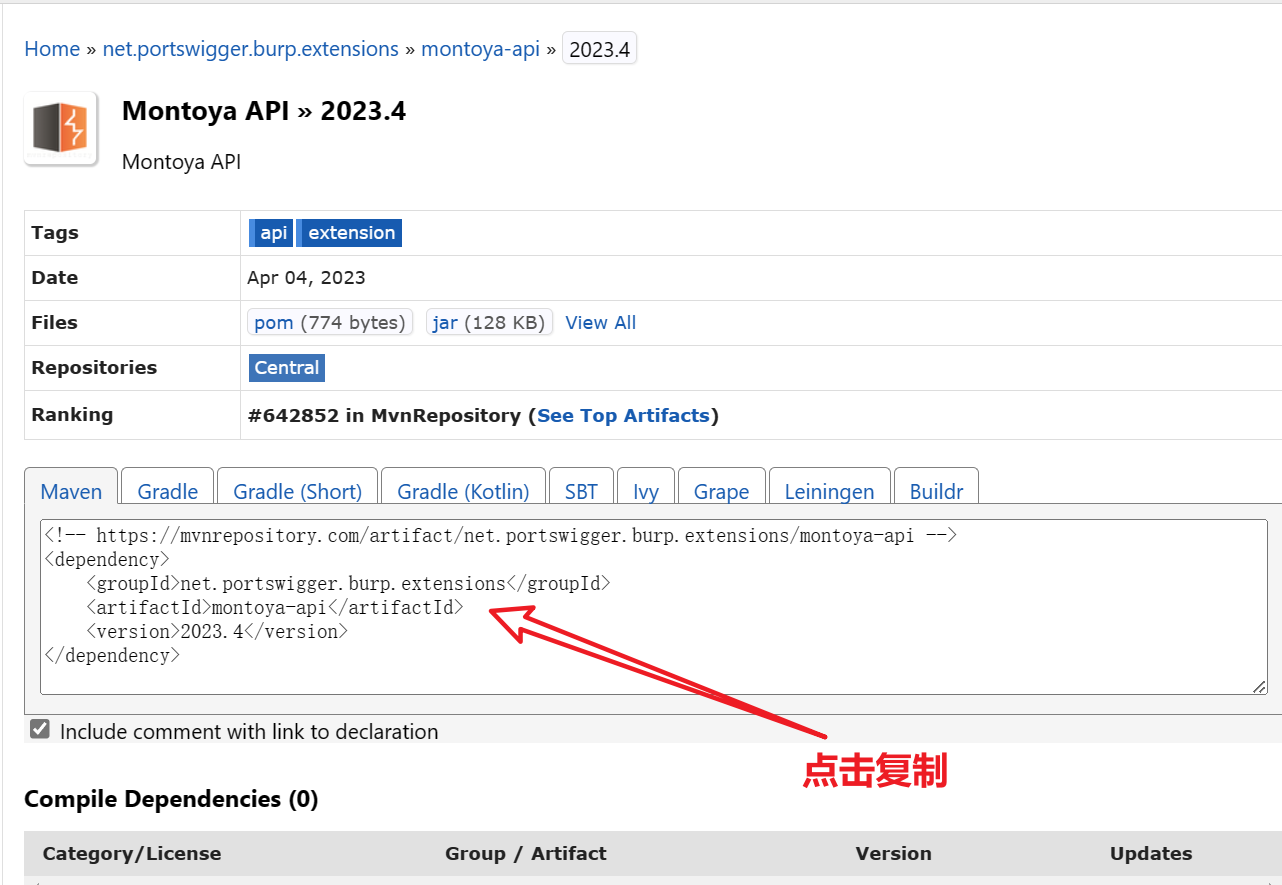The image size is (1282, 885).
Task: Click the Montoya API » 2023.4 heading
Action: tap(264, 111)
